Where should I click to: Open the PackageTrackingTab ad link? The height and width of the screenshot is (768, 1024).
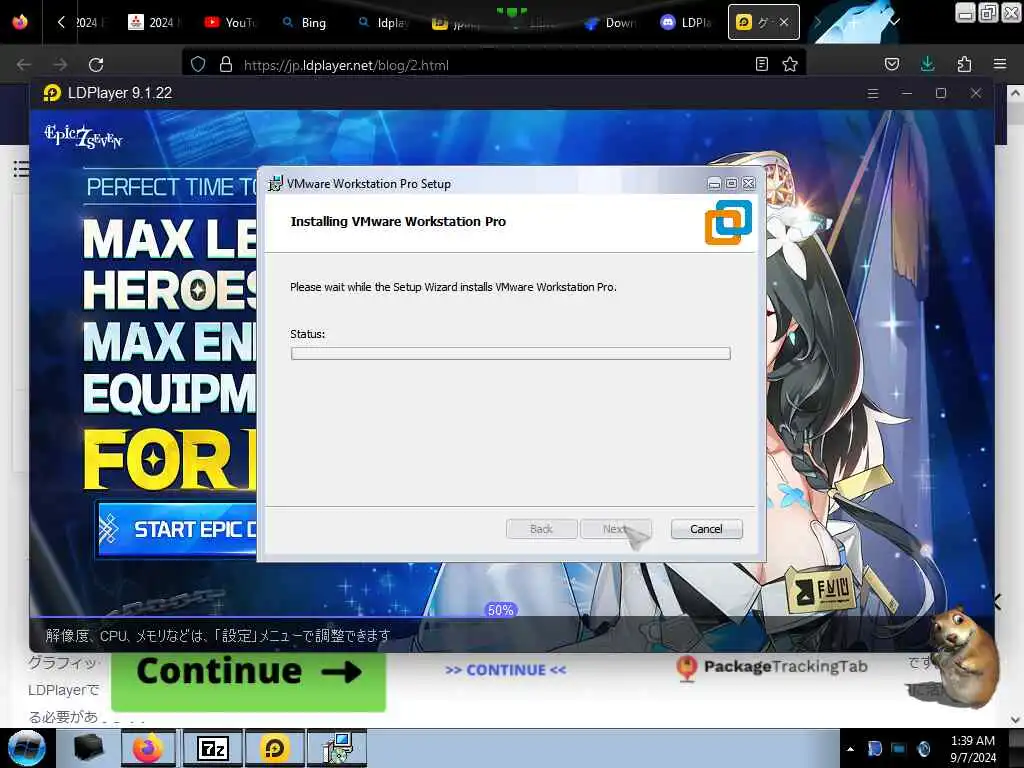(x=771, y=667)
